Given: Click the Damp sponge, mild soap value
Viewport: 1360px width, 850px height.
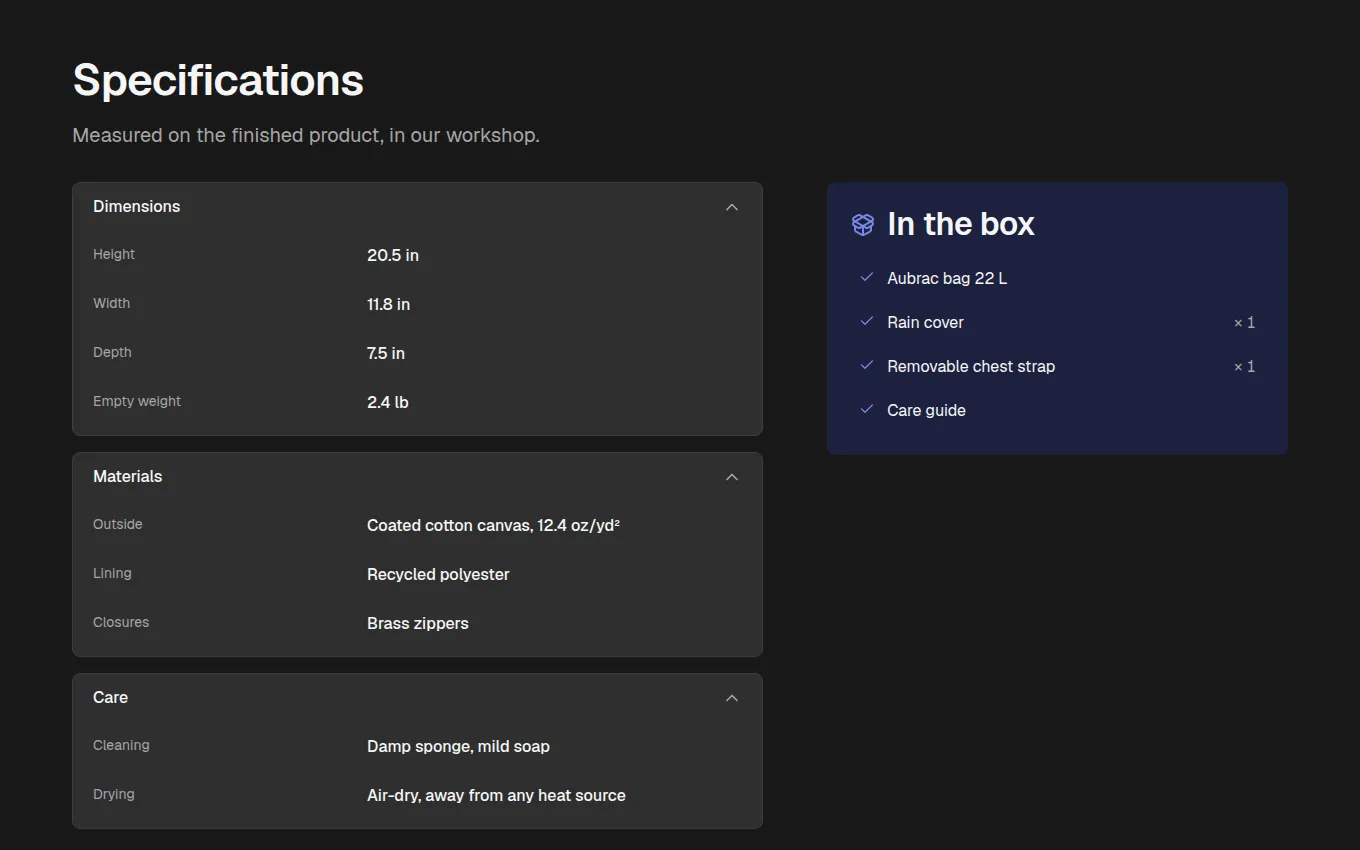Looking at the screenshot, I should pyautogui.click(x=458, y=746).
